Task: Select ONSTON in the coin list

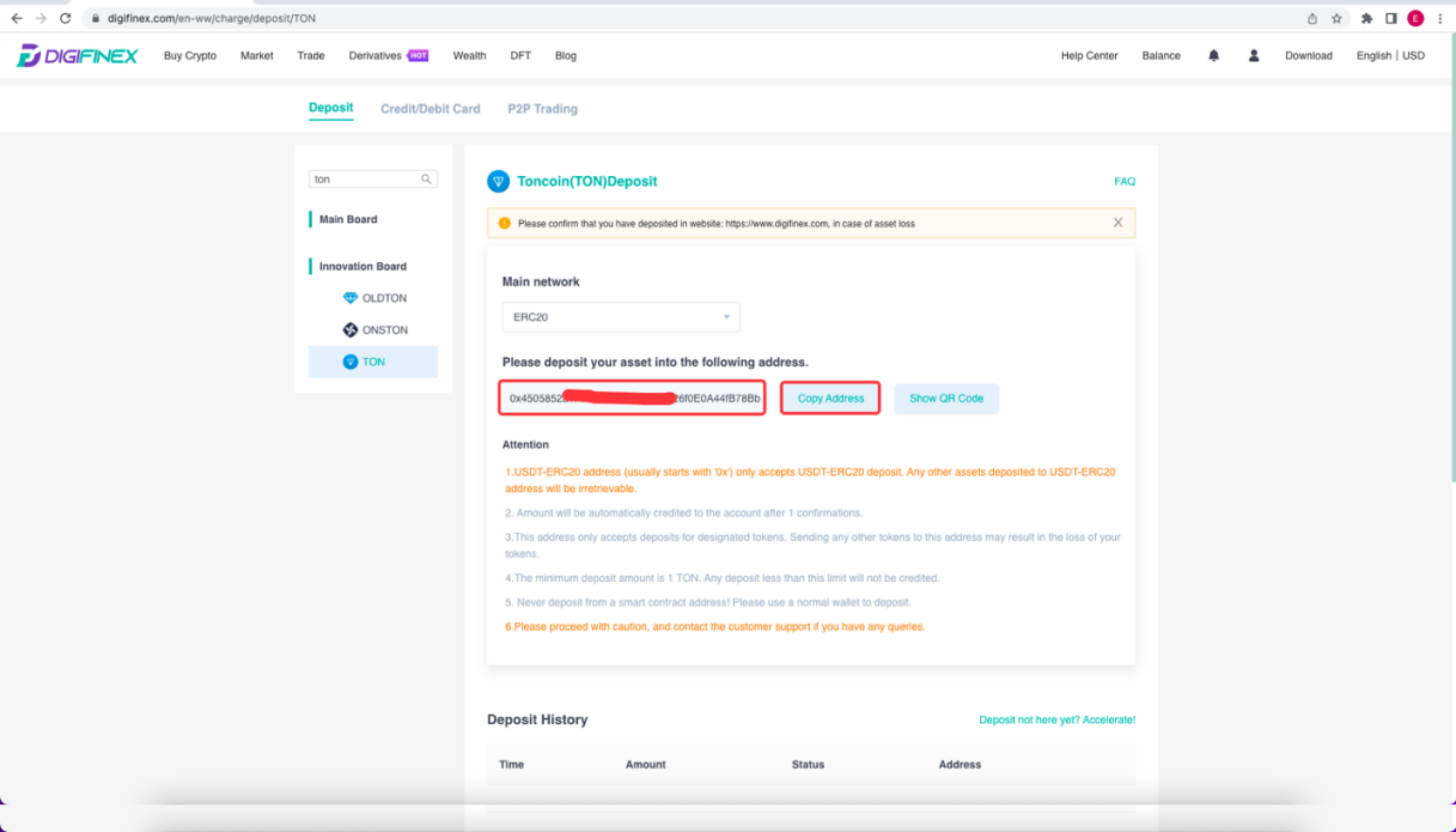Action: (x=373, y=330)
